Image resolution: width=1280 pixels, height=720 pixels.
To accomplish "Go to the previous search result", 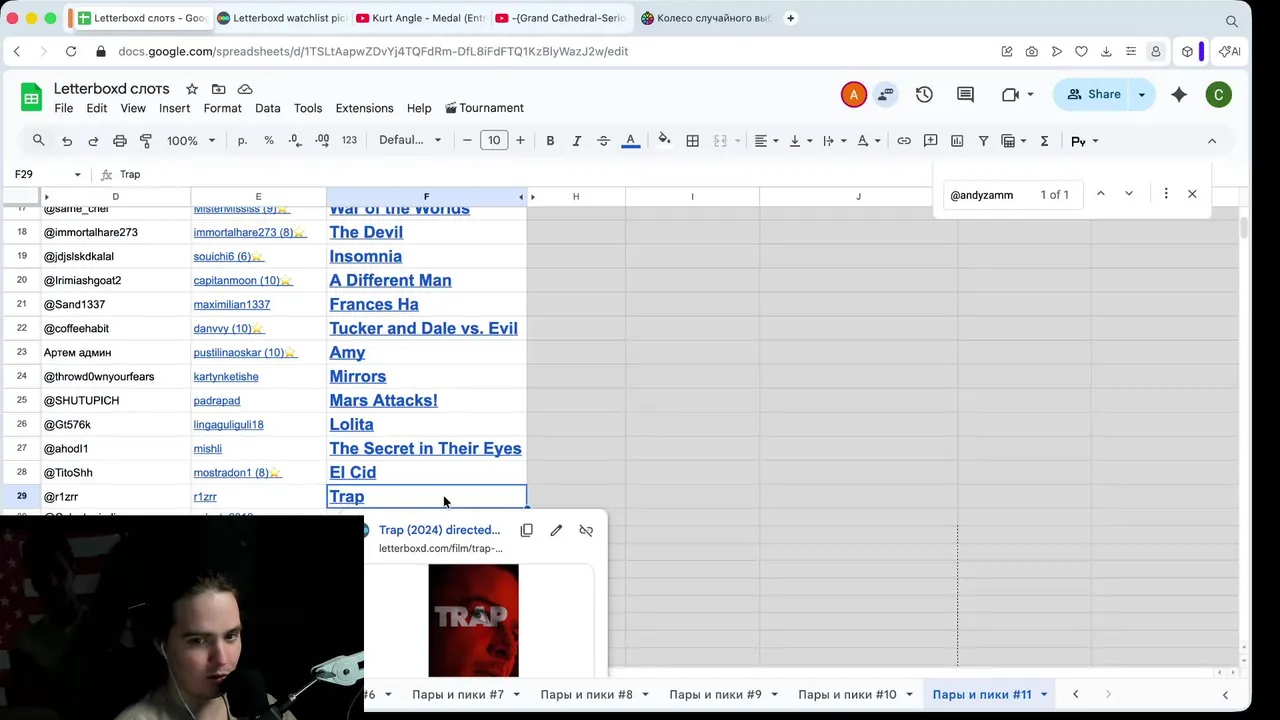I will pyautogui.click(x=1101, y=194).
